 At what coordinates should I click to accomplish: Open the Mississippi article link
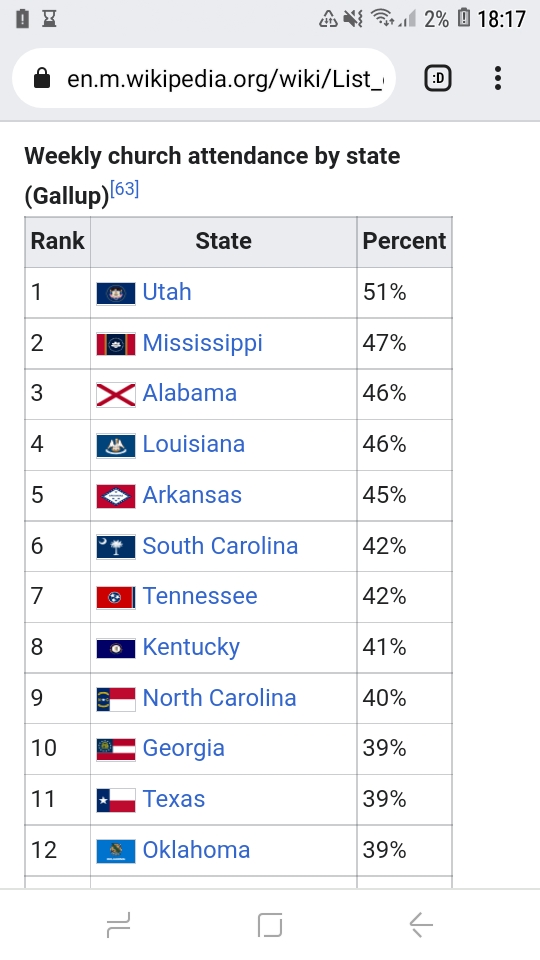coord(203,343)
